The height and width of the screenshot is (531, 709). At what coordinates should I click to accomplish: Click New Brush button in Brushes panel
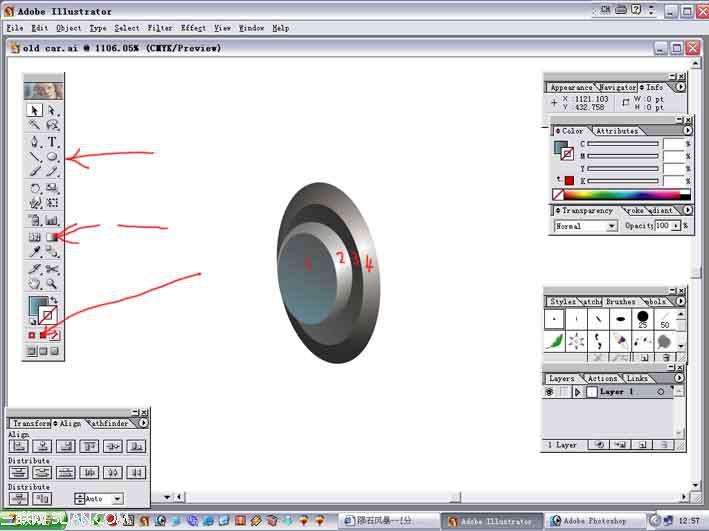pyautogui.click(x=644, y=358)
